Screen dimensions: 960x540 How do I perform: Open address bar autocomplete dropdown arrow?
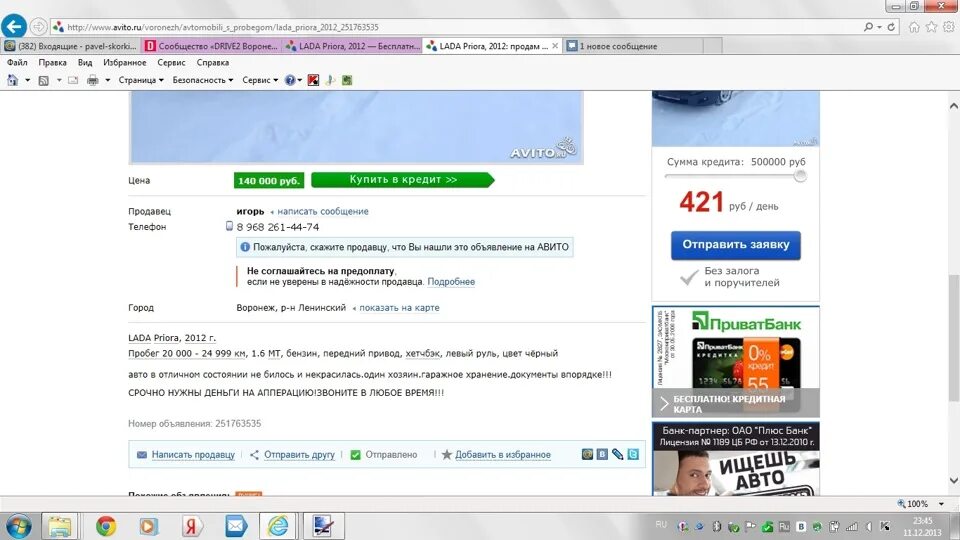[879, 27]
